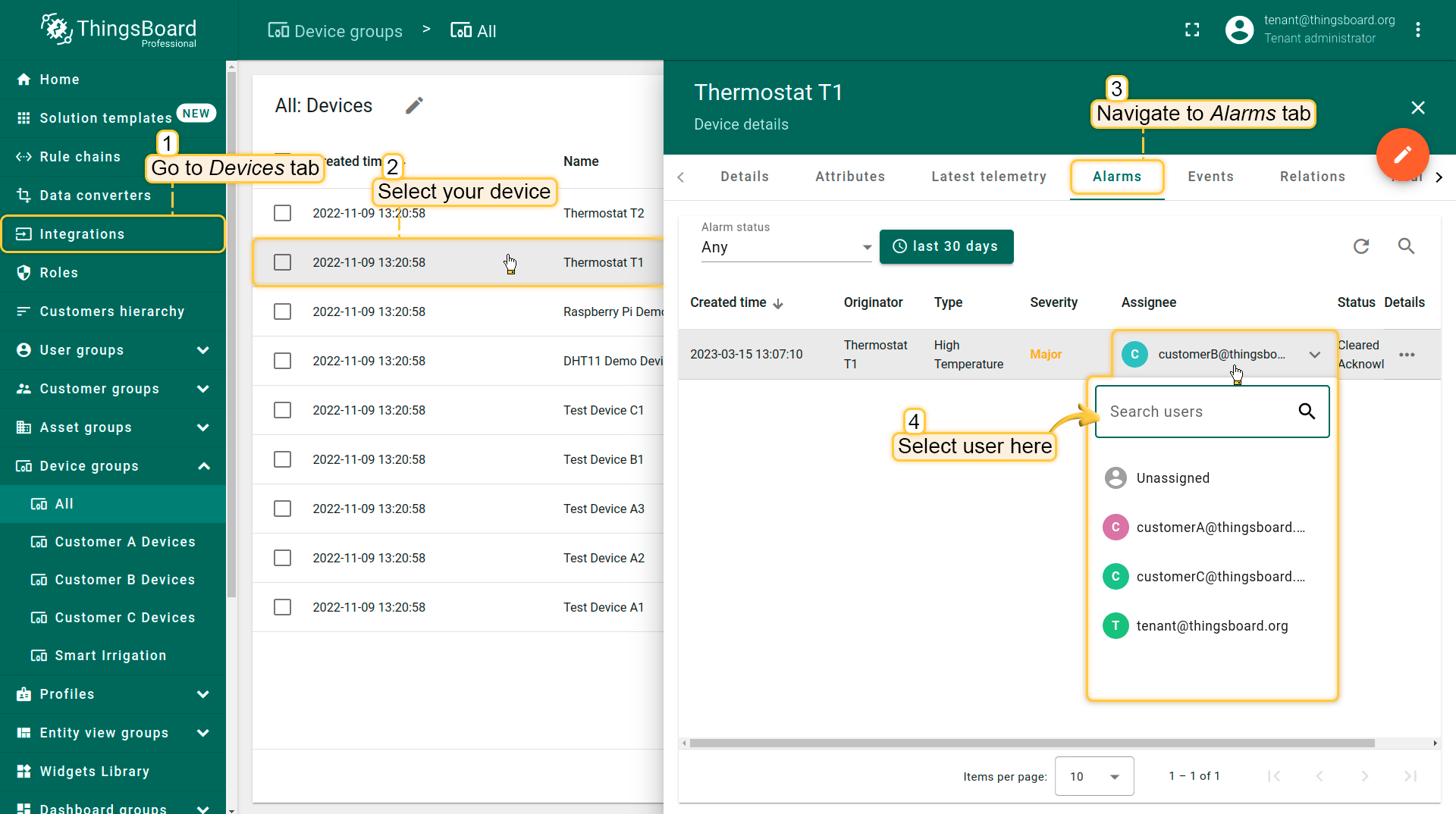Check the Raspberry Pi Demo row checkbox
The width and height of the screenshot is (1456, 814).
point(282,312)
